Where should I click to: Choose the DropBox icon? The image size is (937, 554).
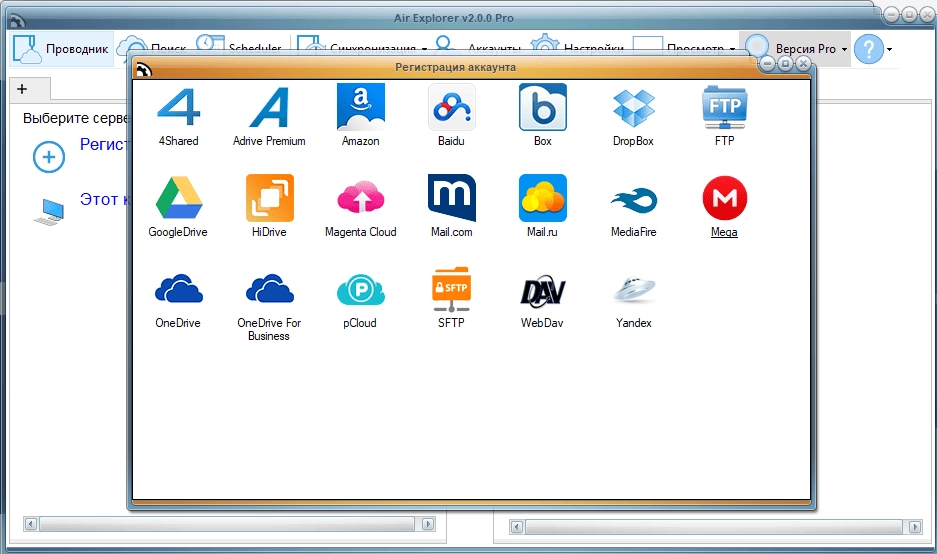[x=633, y=108]
